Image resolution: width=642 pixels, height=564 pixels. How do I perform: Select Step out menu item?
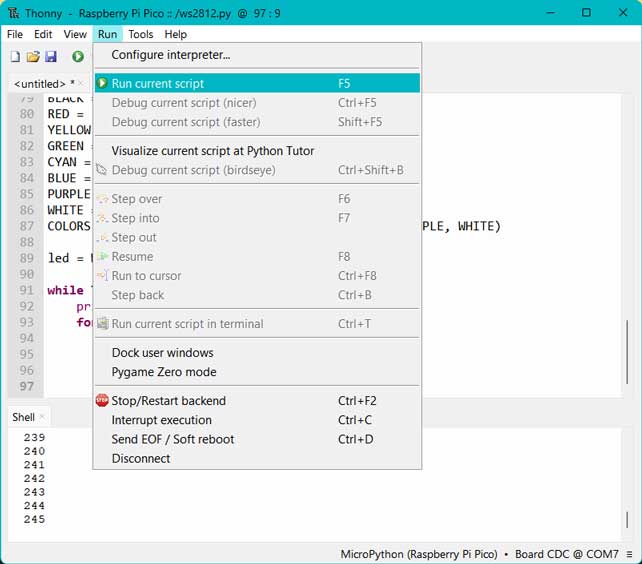[257, 237]
